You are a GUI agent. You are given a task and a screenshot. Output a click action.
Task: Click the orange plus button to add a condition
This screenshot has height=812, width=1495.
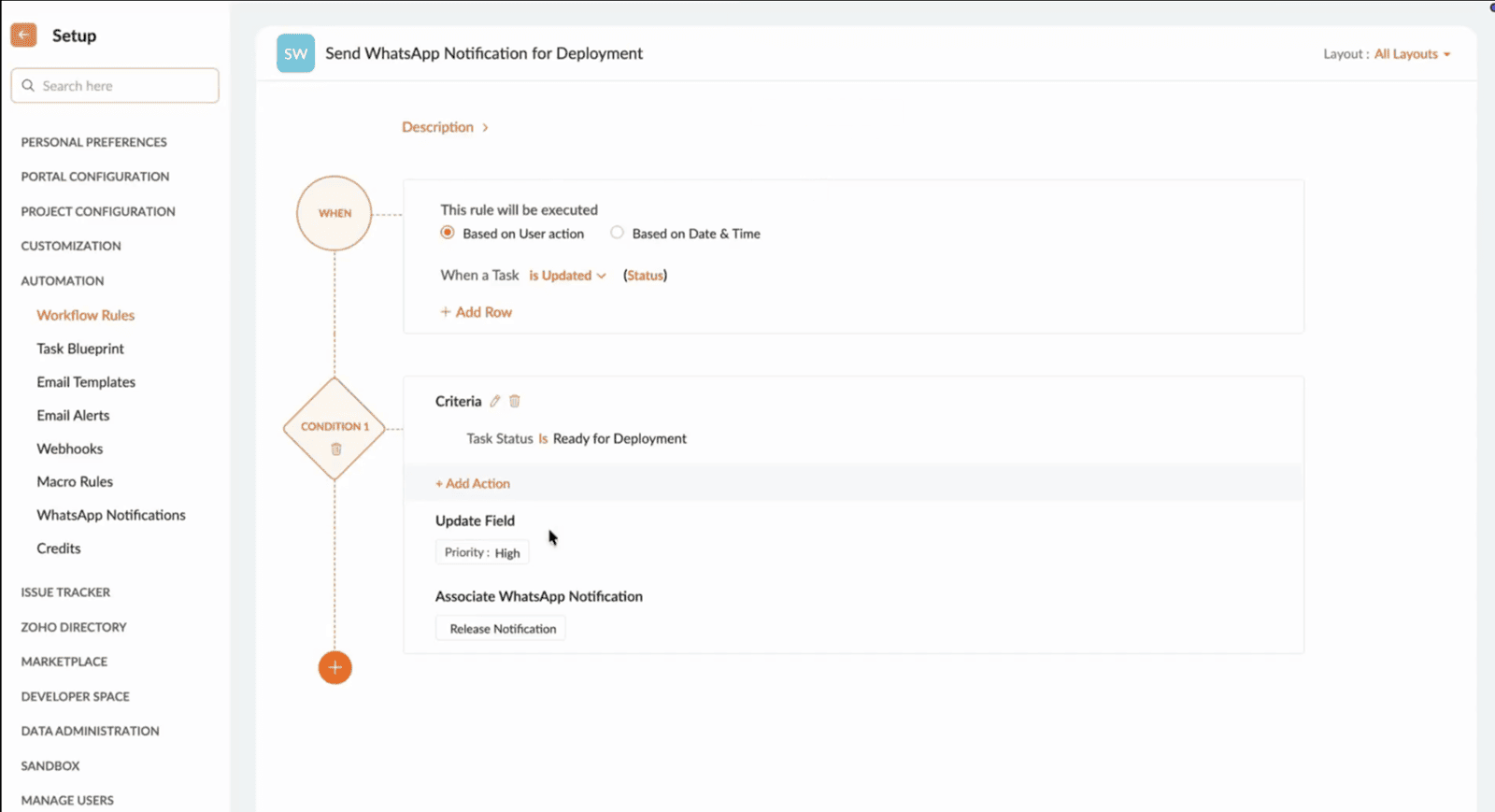(x=335, y=667)
